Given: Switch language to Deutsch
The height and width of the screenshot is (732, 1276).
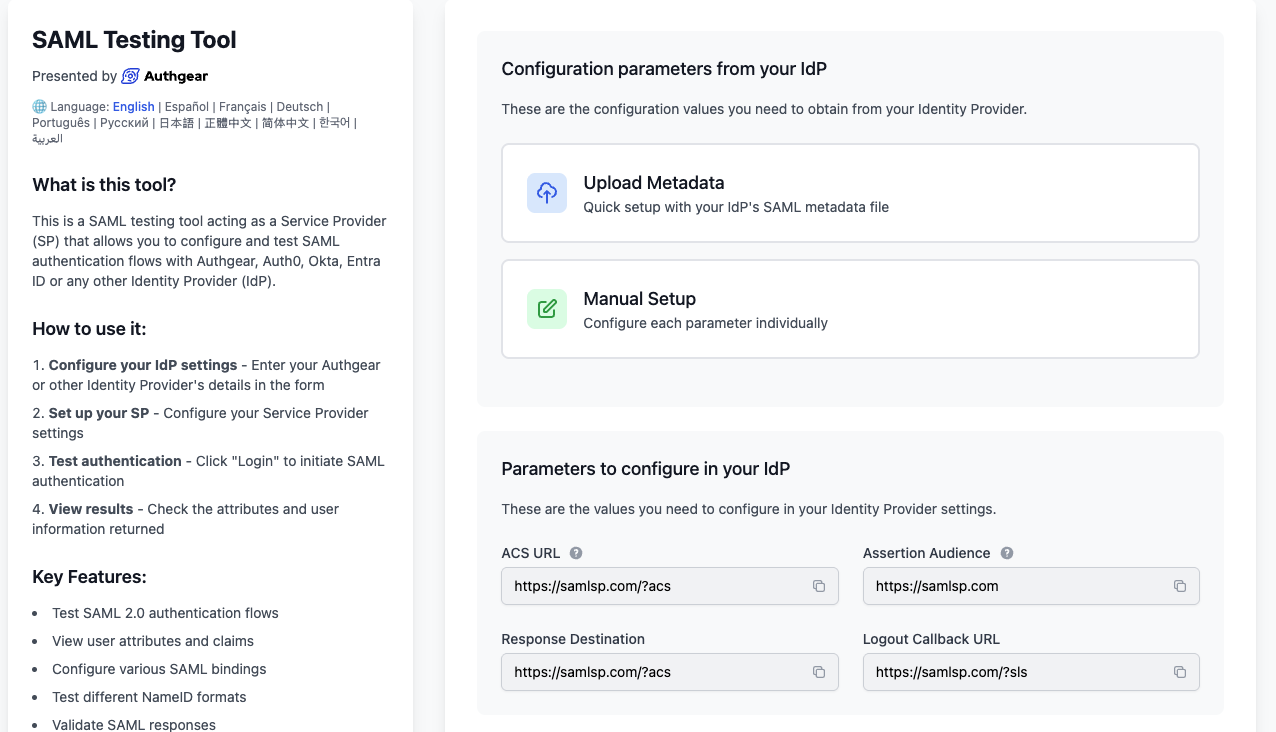Looking at the screenshot, I should (x=300, y=107).
